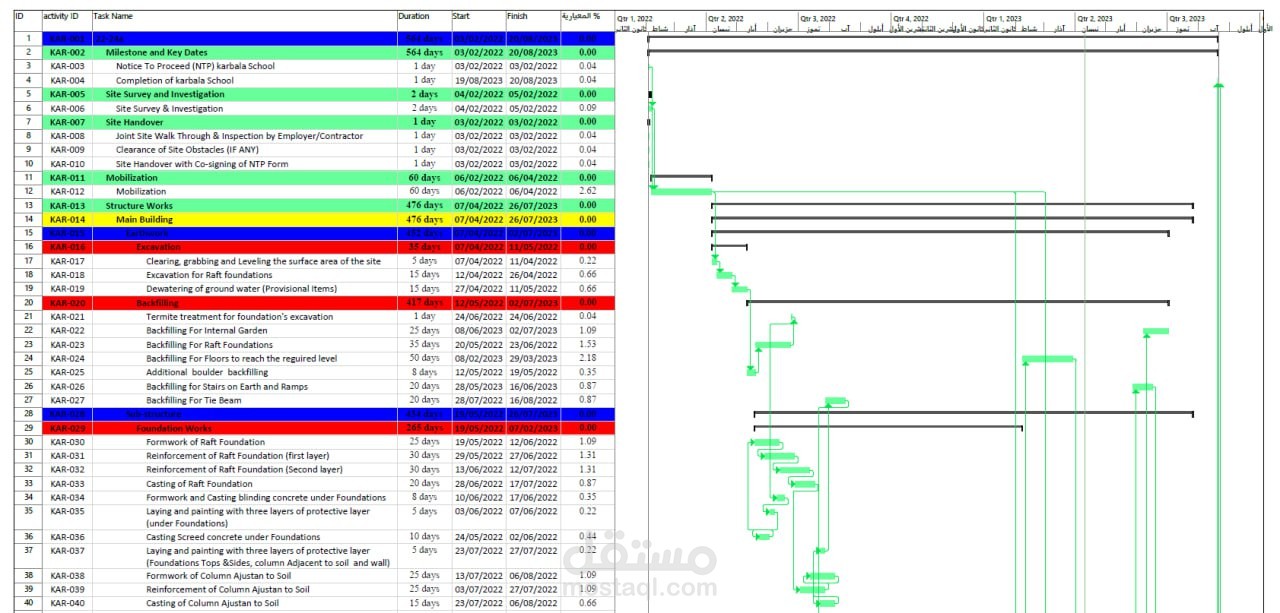
Task: Select the Task Name column header
Action: [113, 17]
